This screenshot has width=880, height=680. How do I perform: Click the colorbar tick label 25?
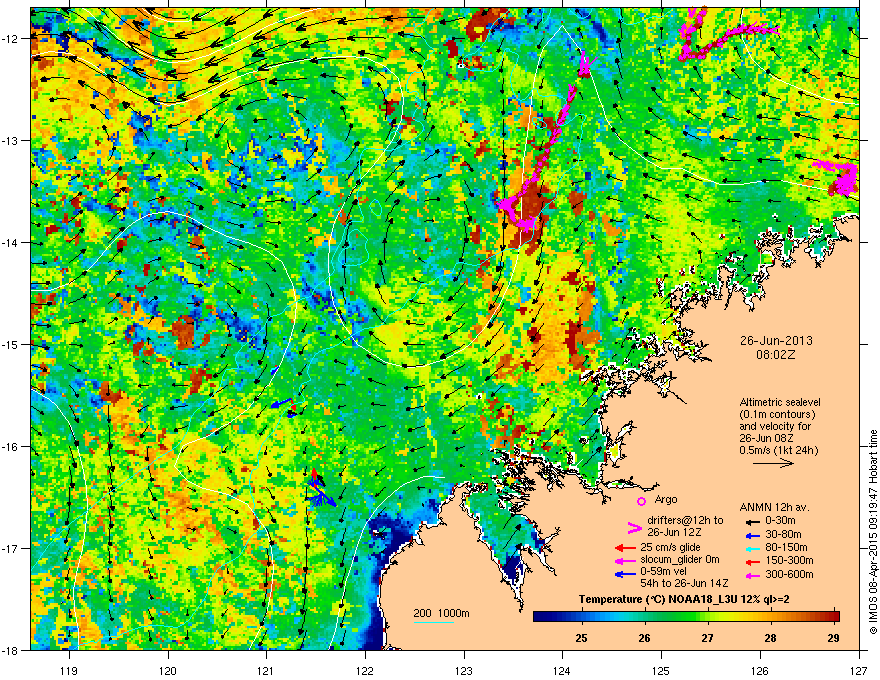point(581,638)
